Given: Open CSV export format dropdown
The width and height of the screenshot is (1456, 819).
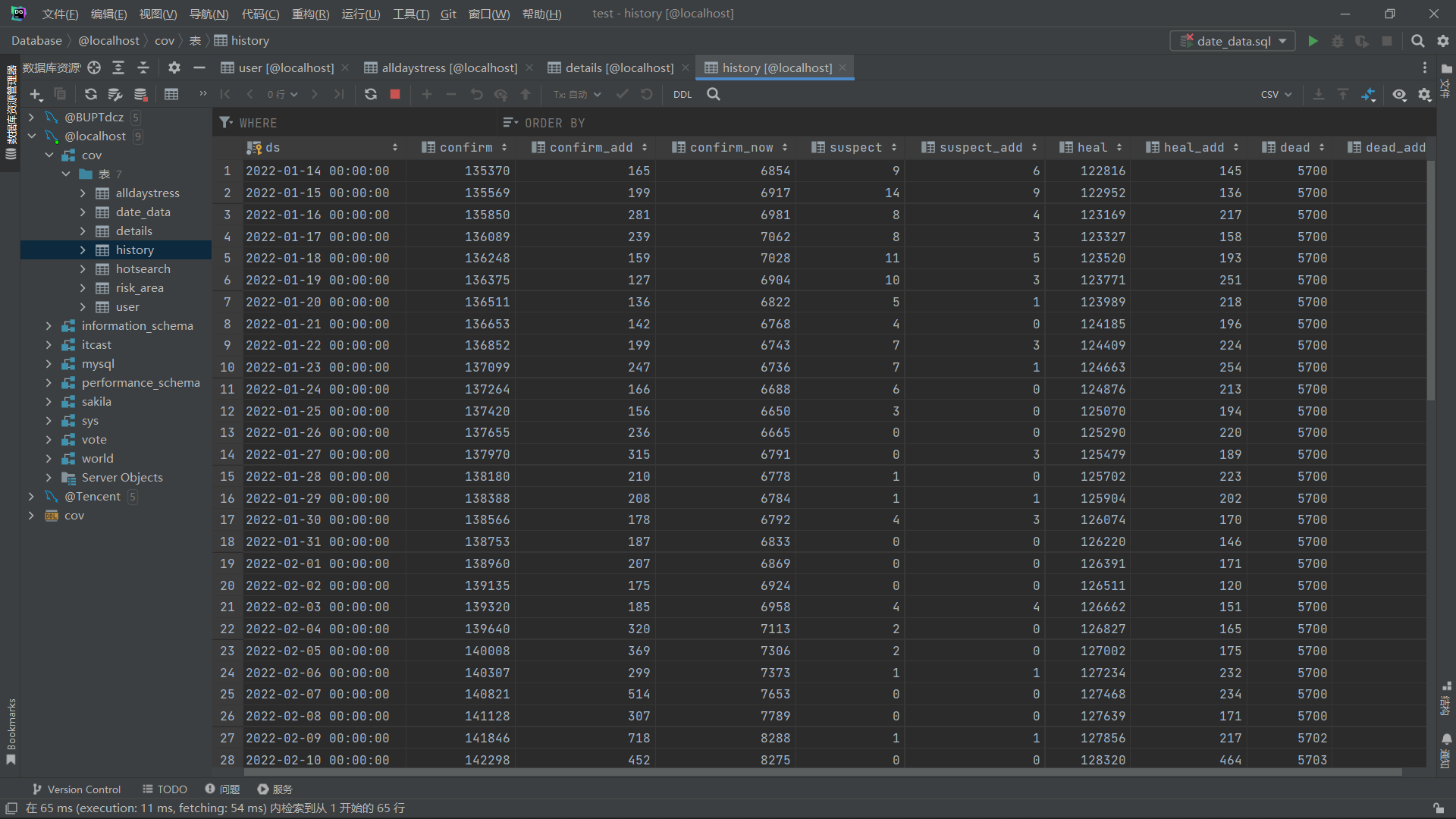Looking at the screenshot, I should click(x=1276, y=95).
